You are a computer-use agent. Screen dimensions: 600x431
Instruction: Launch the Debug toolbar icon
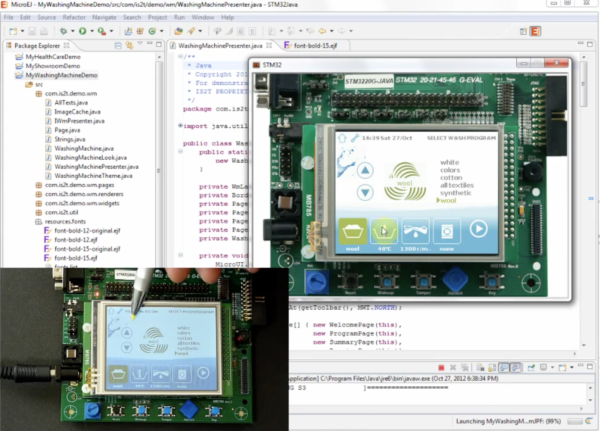click(x=64, y=31)
